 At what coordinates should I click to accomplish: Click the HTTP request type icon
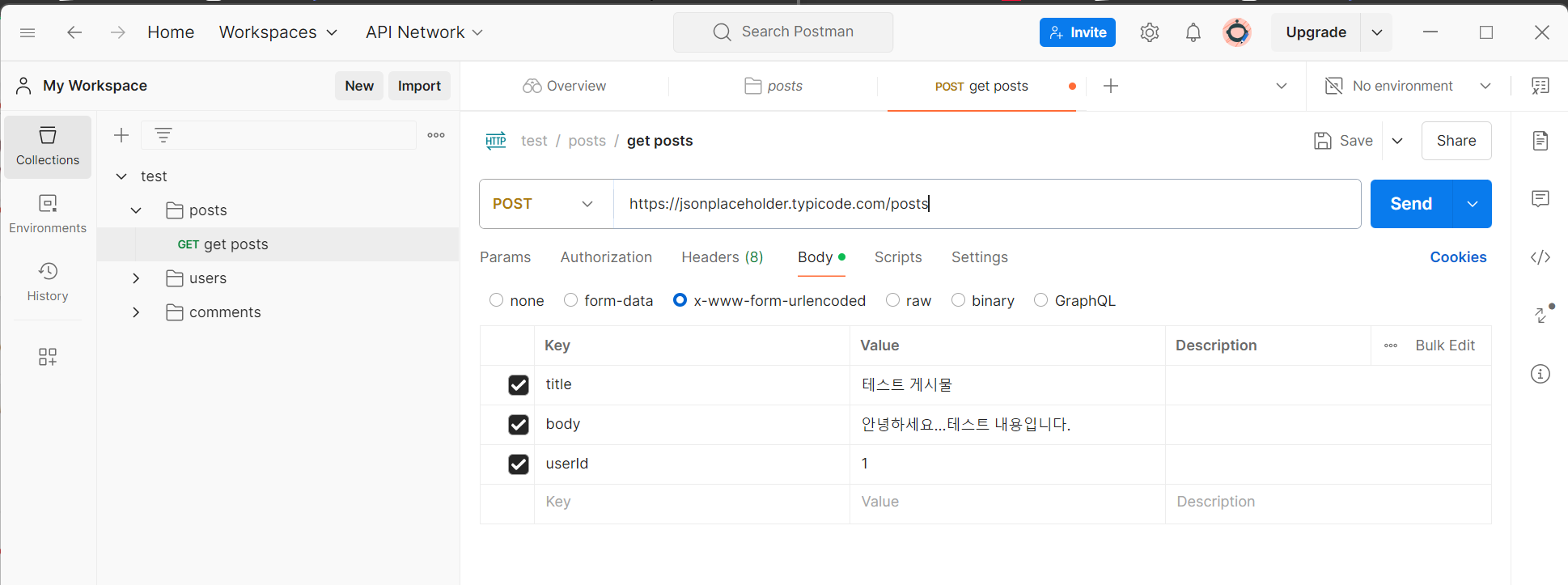tap(496, 141)
